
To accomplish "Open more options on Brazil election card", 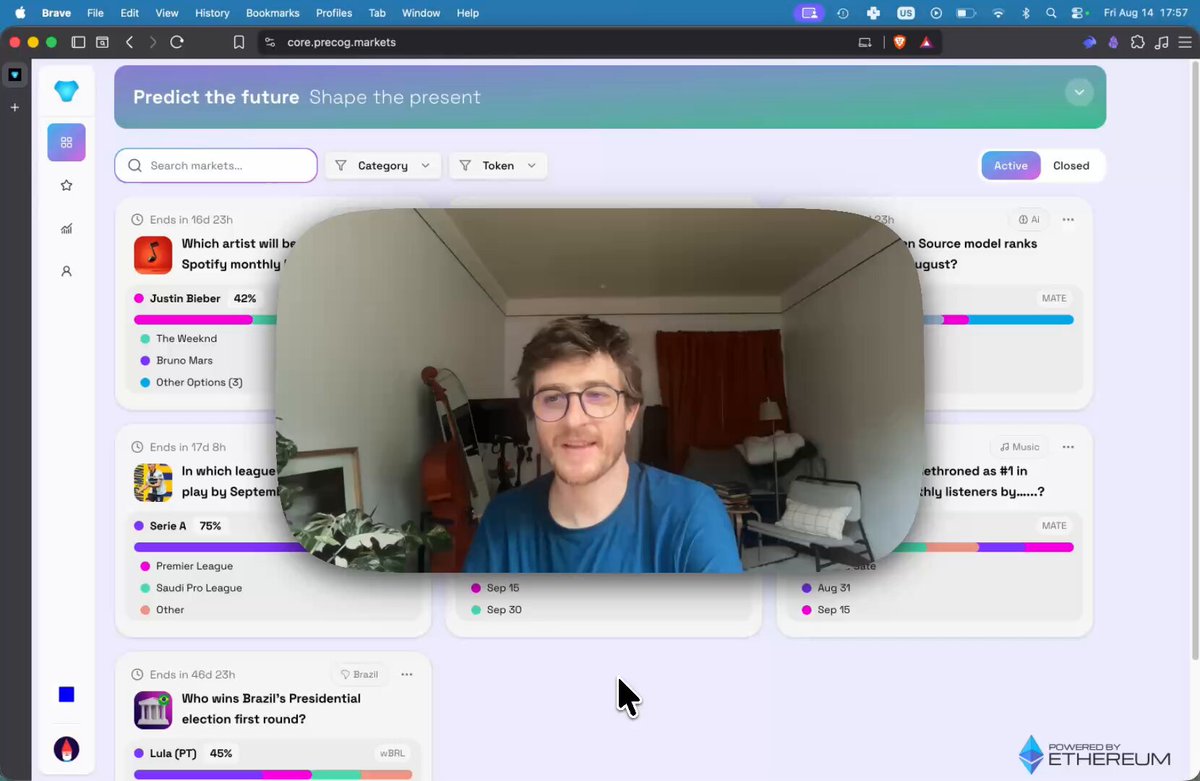I will (407, 674).
